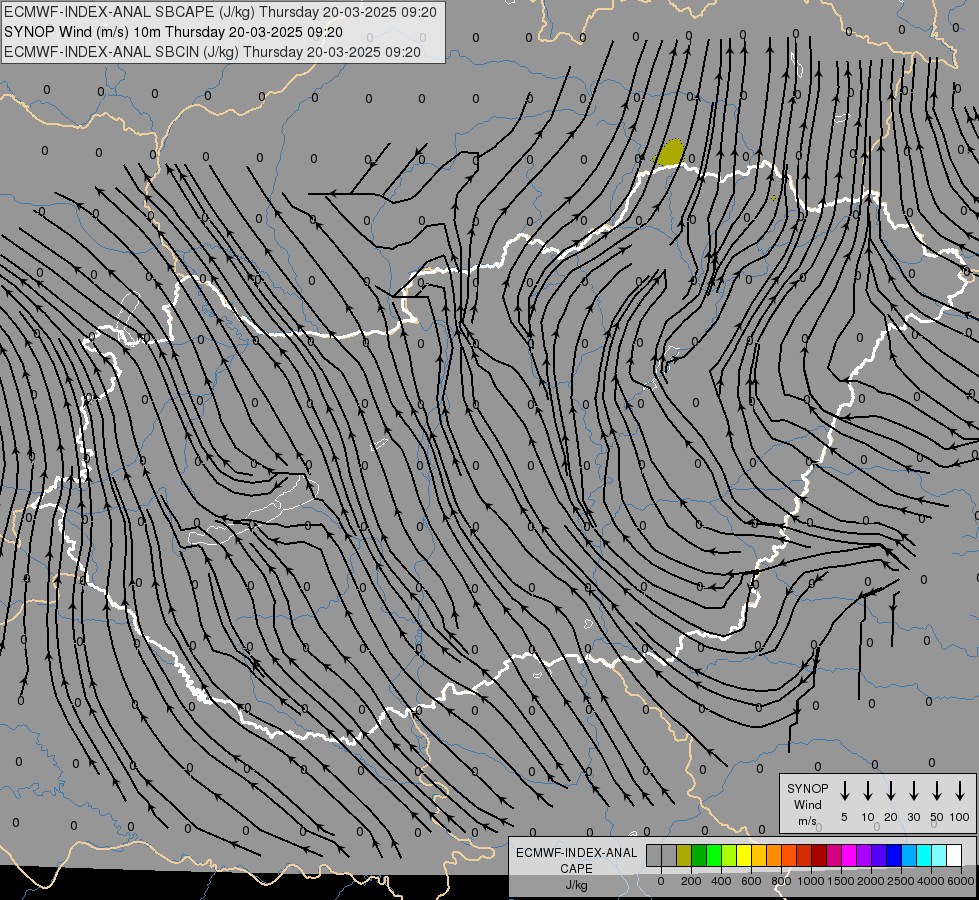This screenshot has height=900, width=979.
Task: Click 'ECMWF-INDEX-ANAL' label in CAPE legend
Action: pyautogui.click(x=576, y=853)
